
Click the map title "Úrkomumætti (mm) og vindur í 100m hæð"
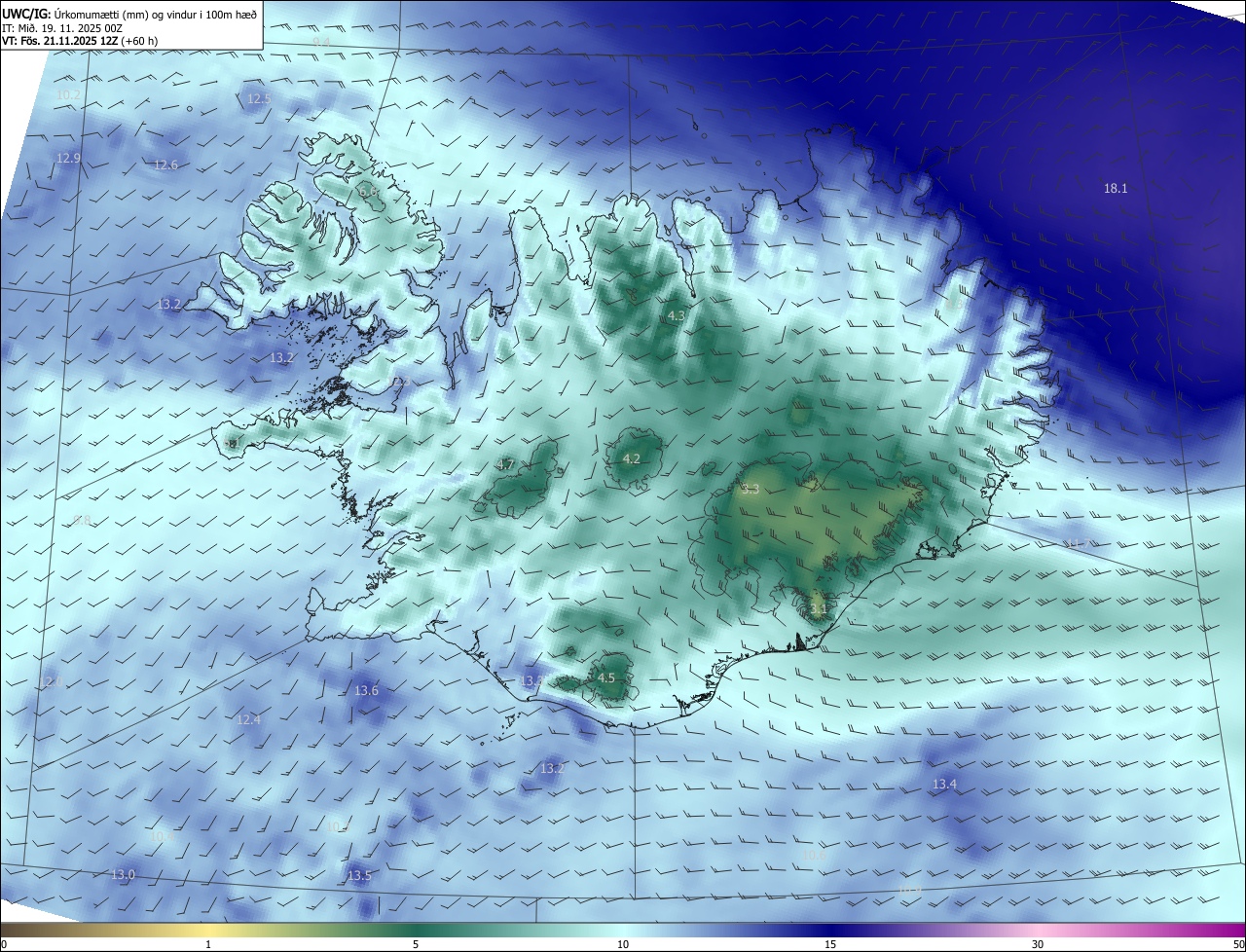[x=155, y=15]
